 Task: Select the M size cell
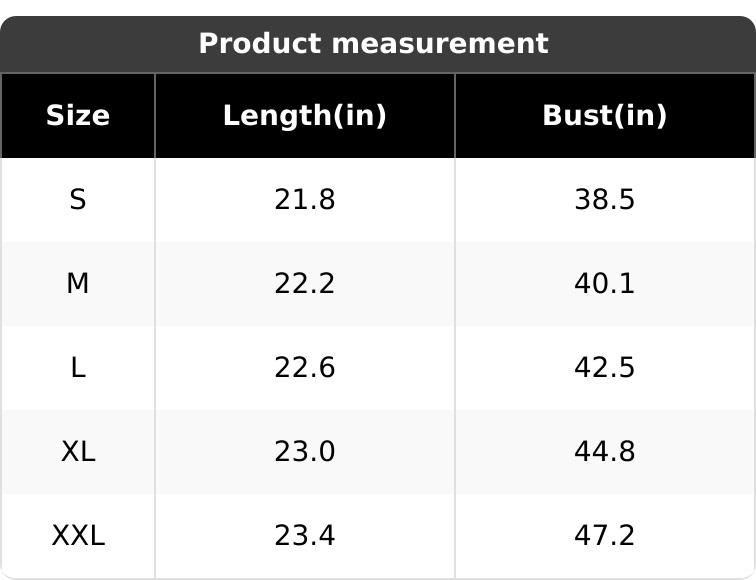pyautogui.click(x=78, y=284)
